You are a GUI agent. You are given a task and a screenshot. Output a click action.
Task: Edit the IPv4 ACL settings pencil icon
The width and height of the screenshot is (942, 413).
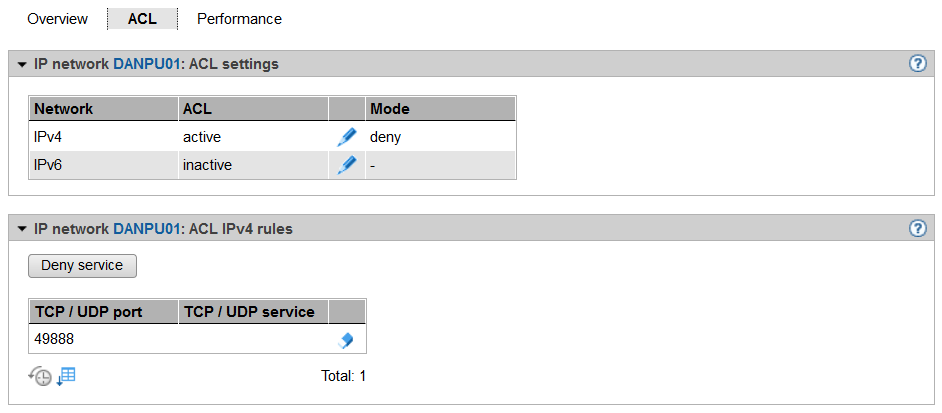coord(347,137)
